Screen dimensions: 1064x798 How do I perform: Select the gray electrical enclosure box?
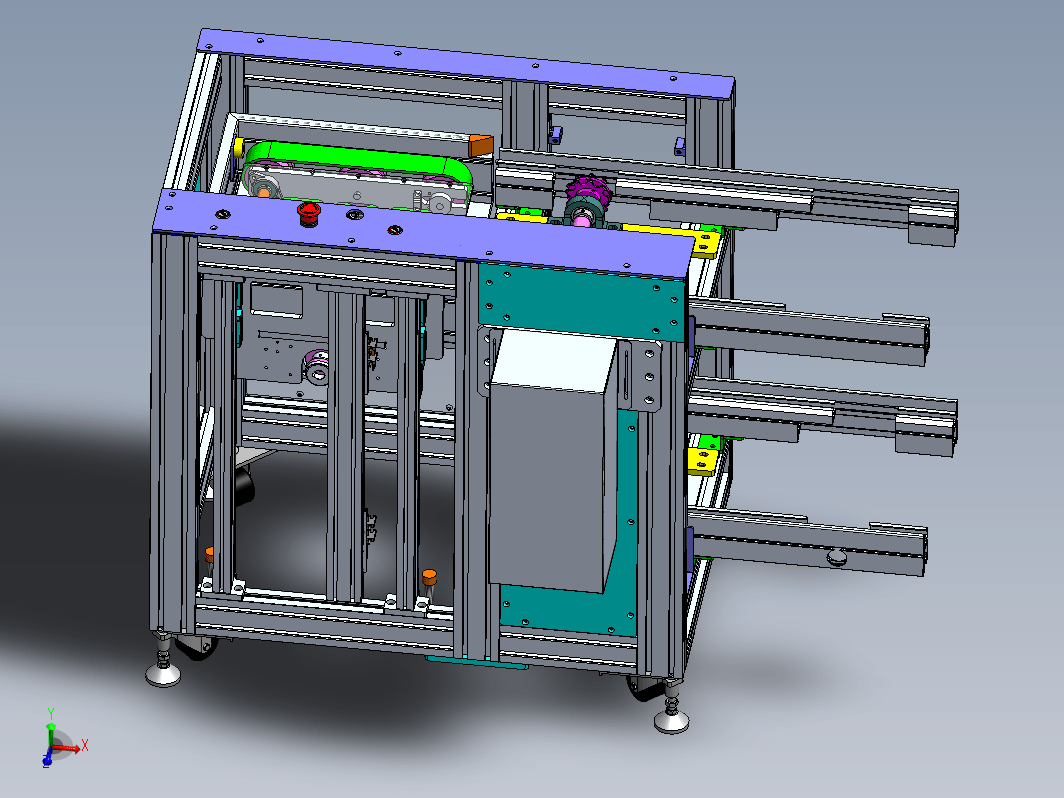[x=552, y=461]
